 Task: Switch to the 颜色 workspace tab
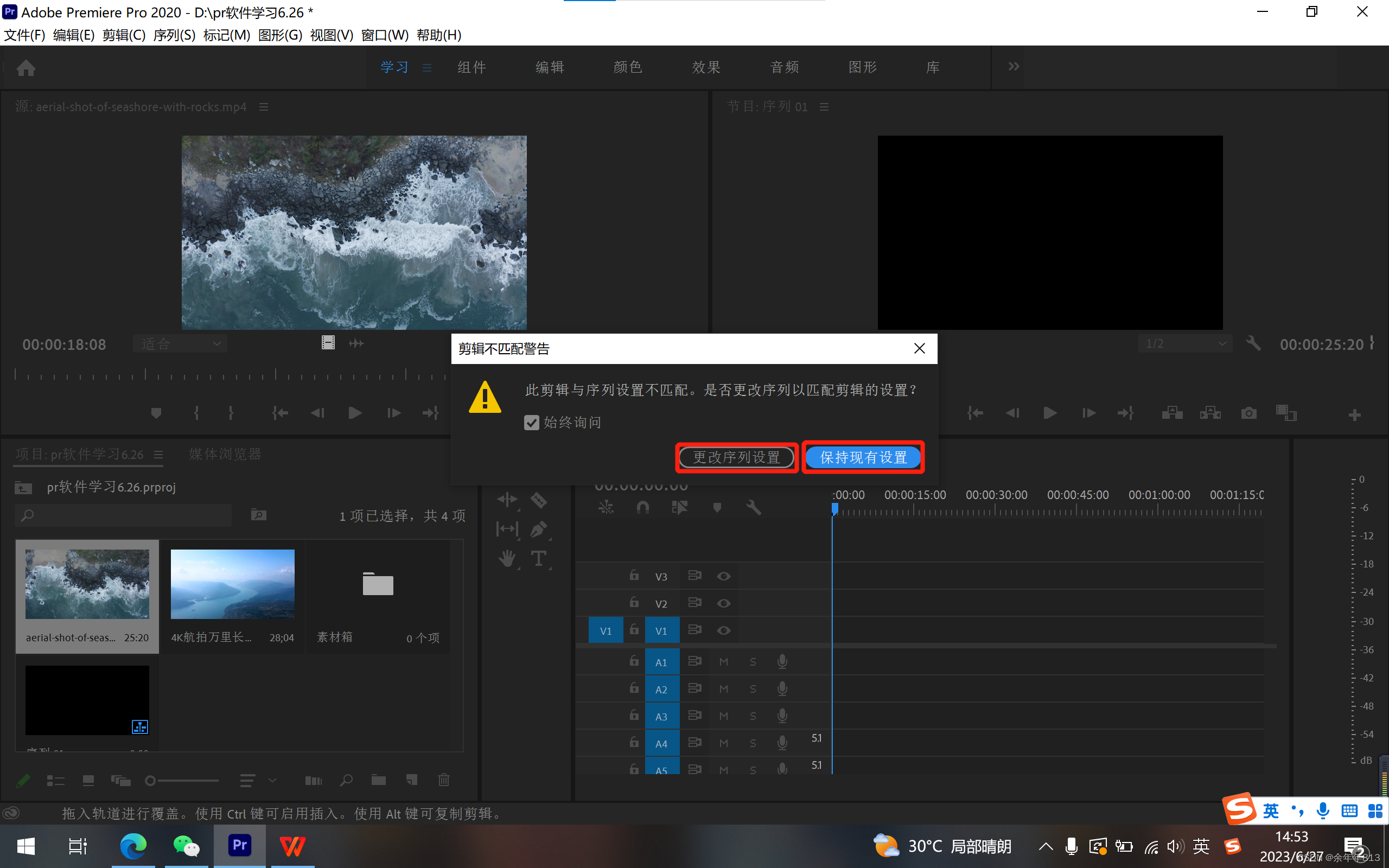click(x=627, y=67)
